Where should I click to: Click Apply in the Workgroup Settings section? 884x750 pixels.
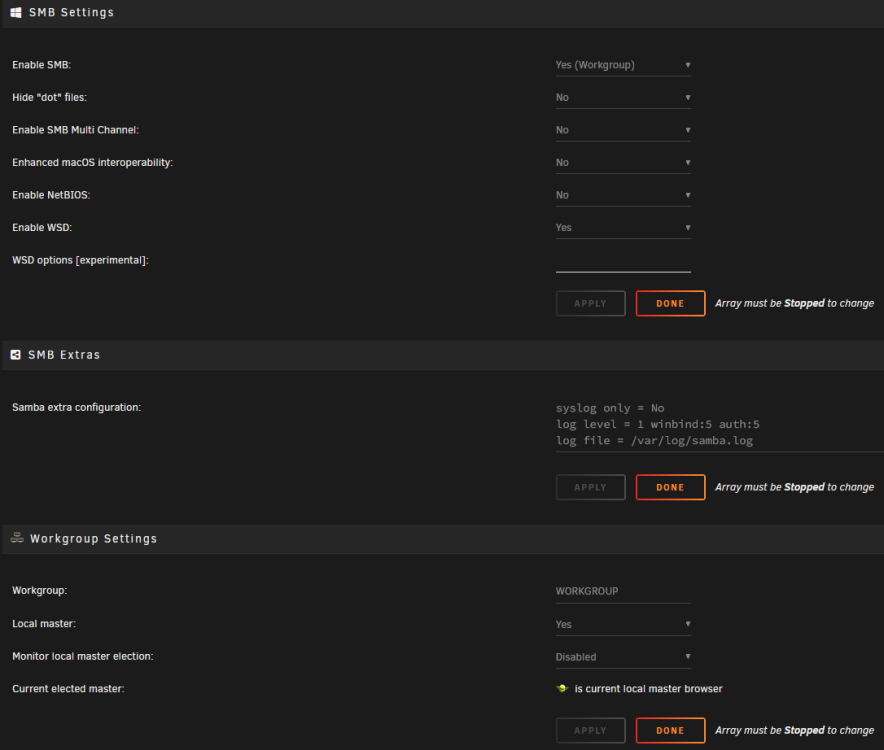pos(590,730)
